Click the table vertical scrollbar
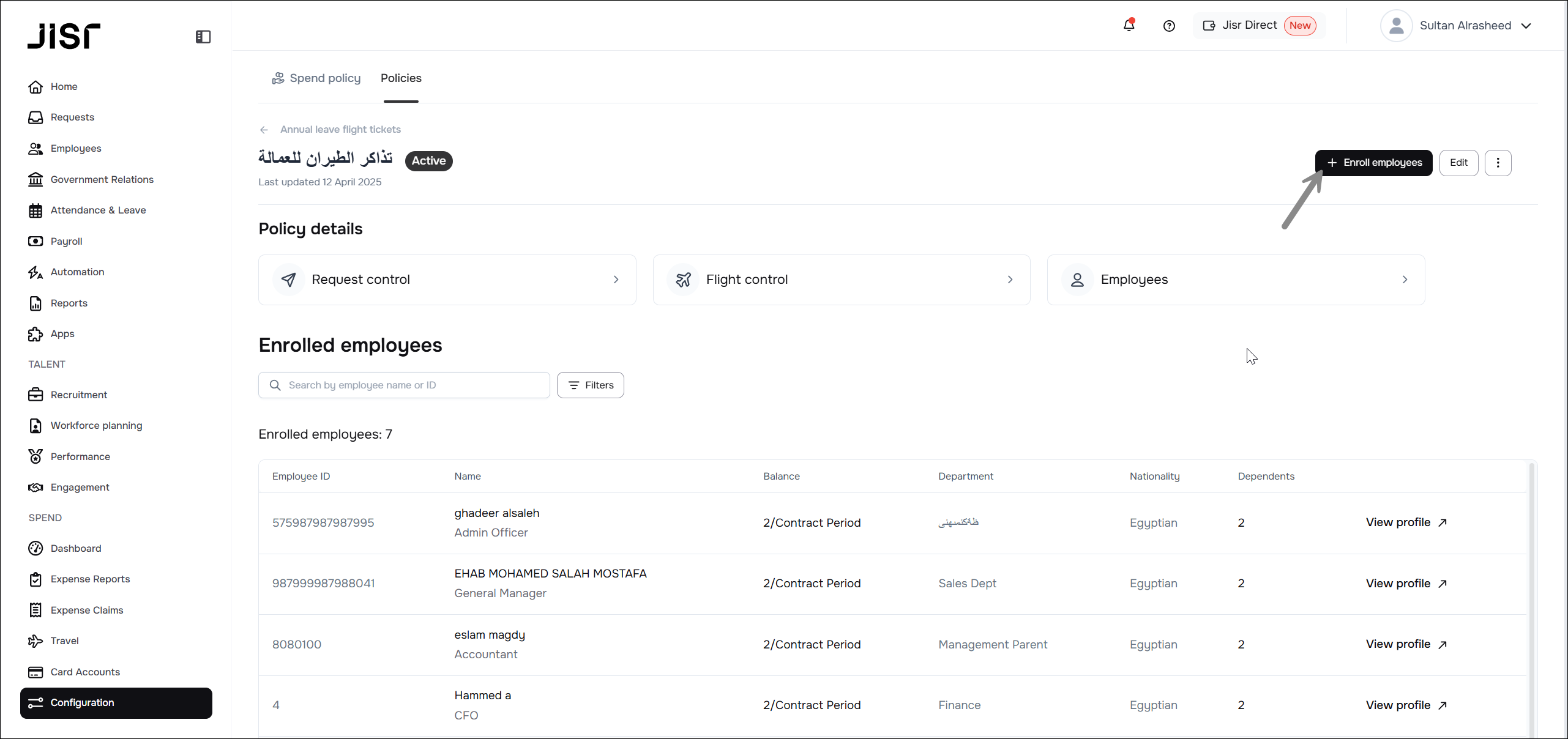This screenshot has width=1568, height=739. (x=1532, y=600)
